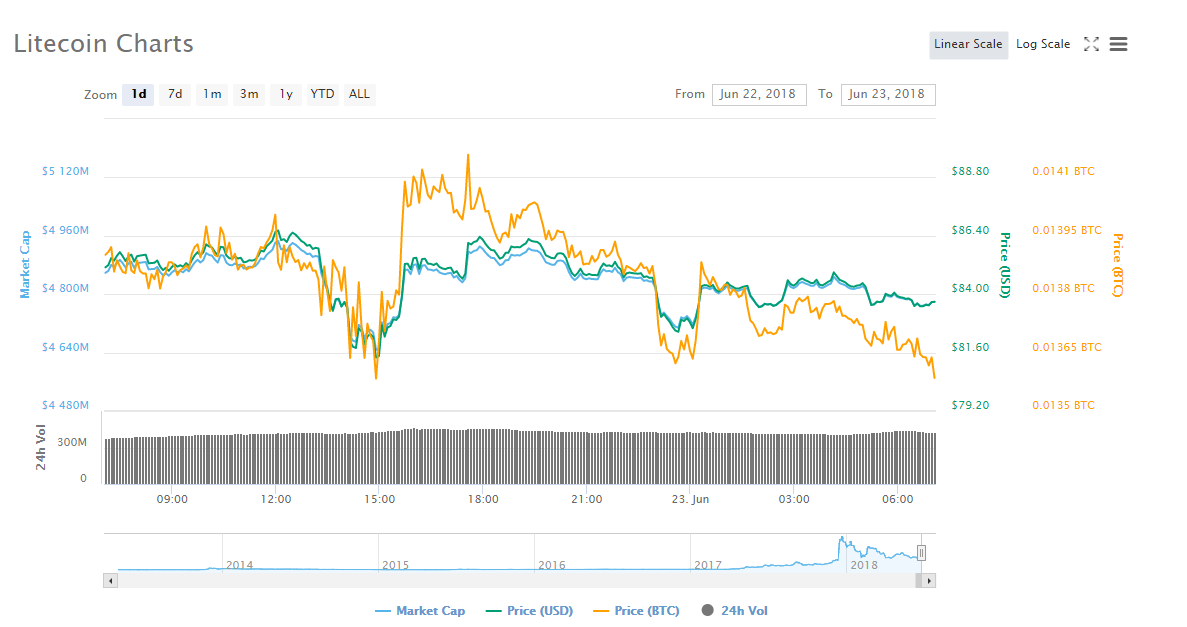The width and height of the screenshot is (1187, 627).
Task: Click the $4 960M market cap label
Action: coord(65,230)
